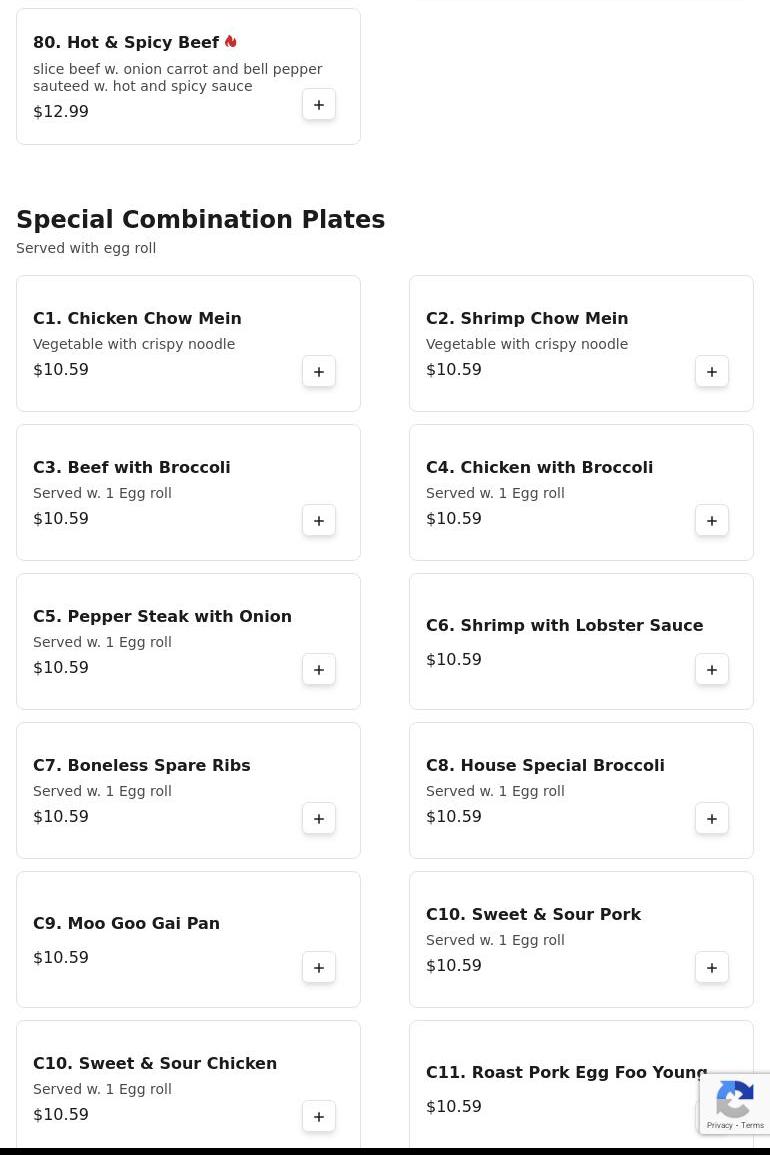Add C10 Sweet & Sour Pork
770x1155 pixels.
click(712, 967)
